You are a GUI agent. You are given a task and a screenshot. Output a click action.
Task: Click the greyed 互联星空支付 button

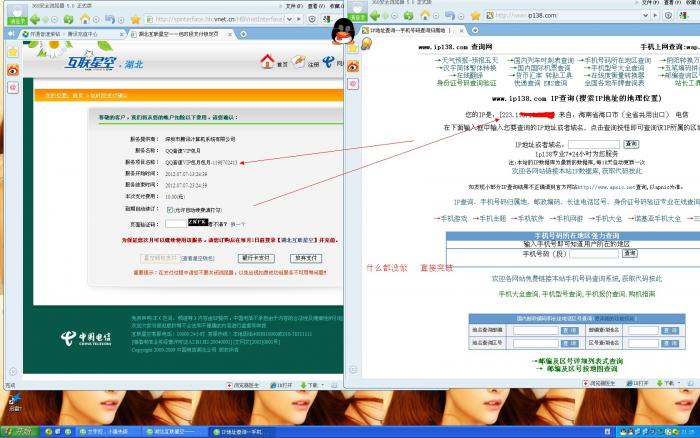(x=160, y=258)
